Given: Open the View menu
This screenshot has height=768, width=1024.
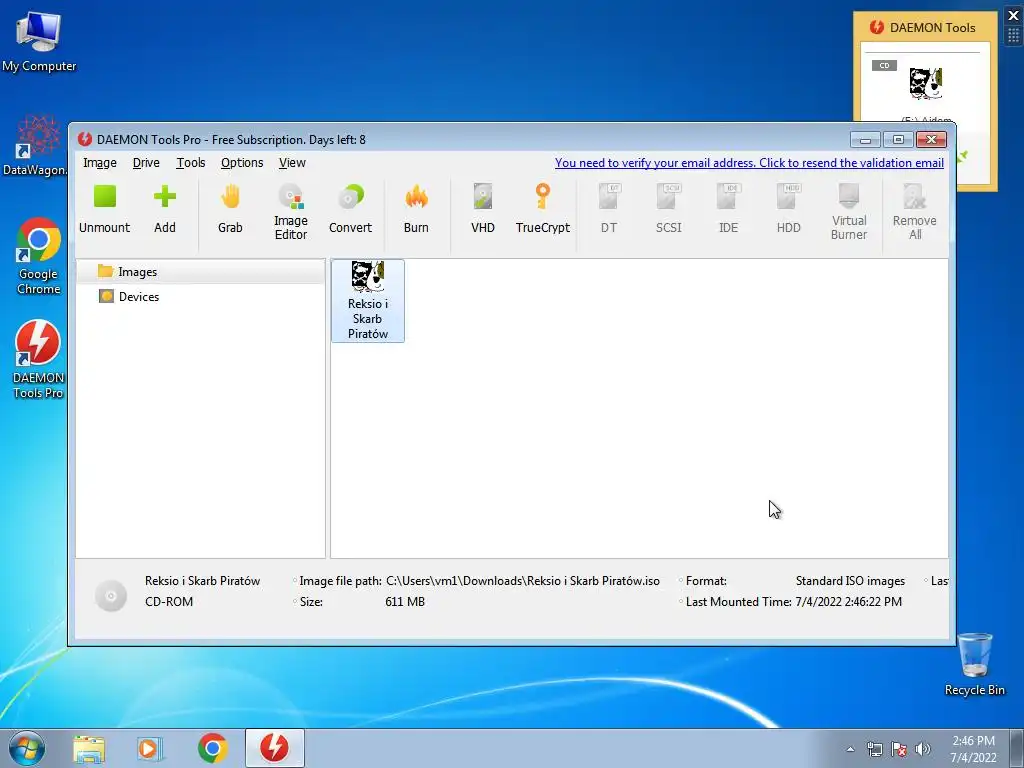Looking at the screenshot, I should tap(292, 163).
